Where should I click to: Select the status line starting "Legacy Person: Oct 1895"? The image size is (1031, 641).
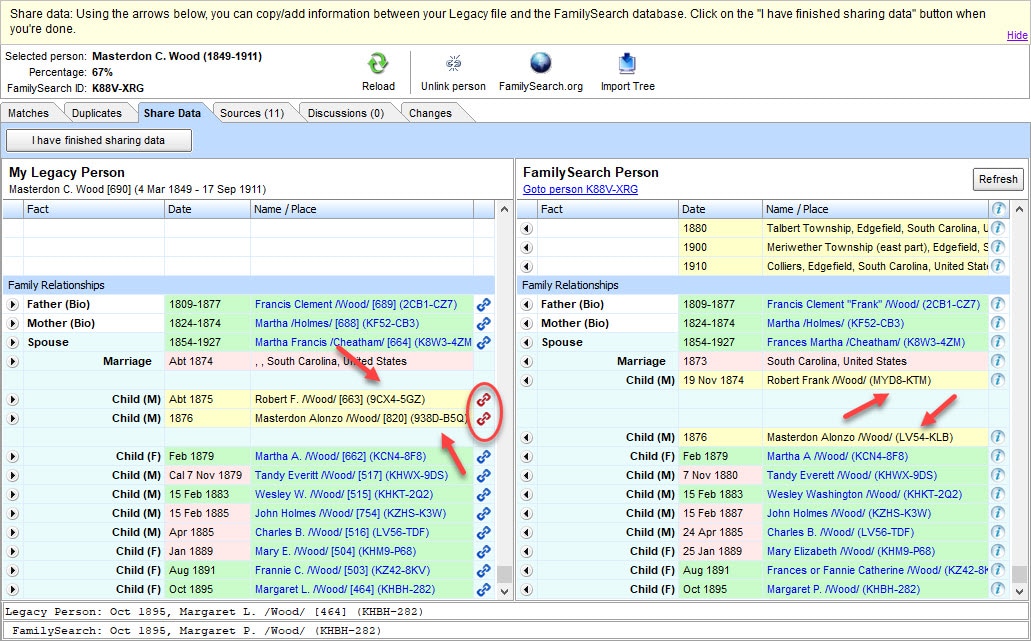pos(514,611)
